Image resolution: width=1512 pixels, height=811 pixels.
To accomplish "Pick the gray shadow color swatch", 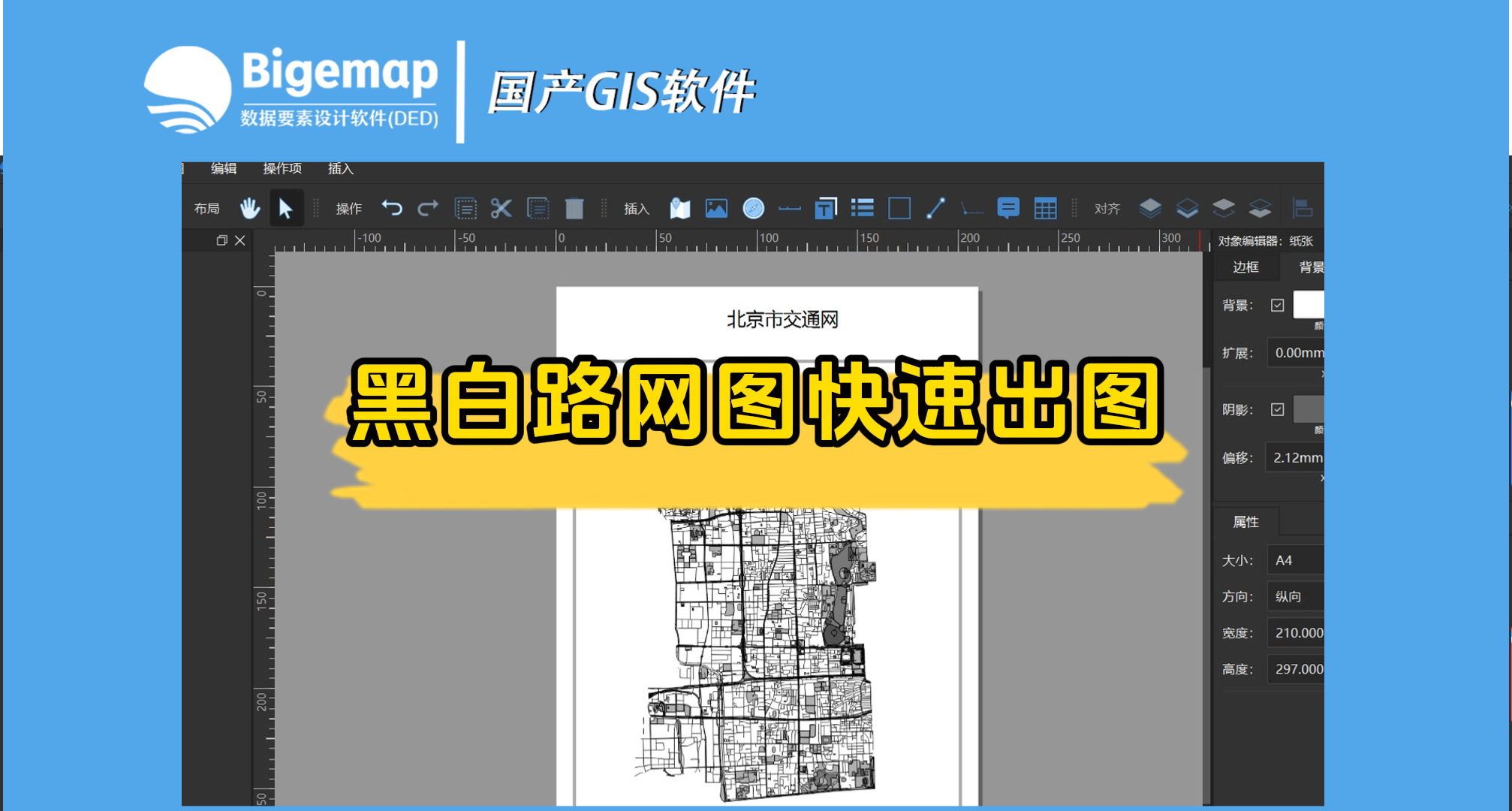I will (1309, 409).
